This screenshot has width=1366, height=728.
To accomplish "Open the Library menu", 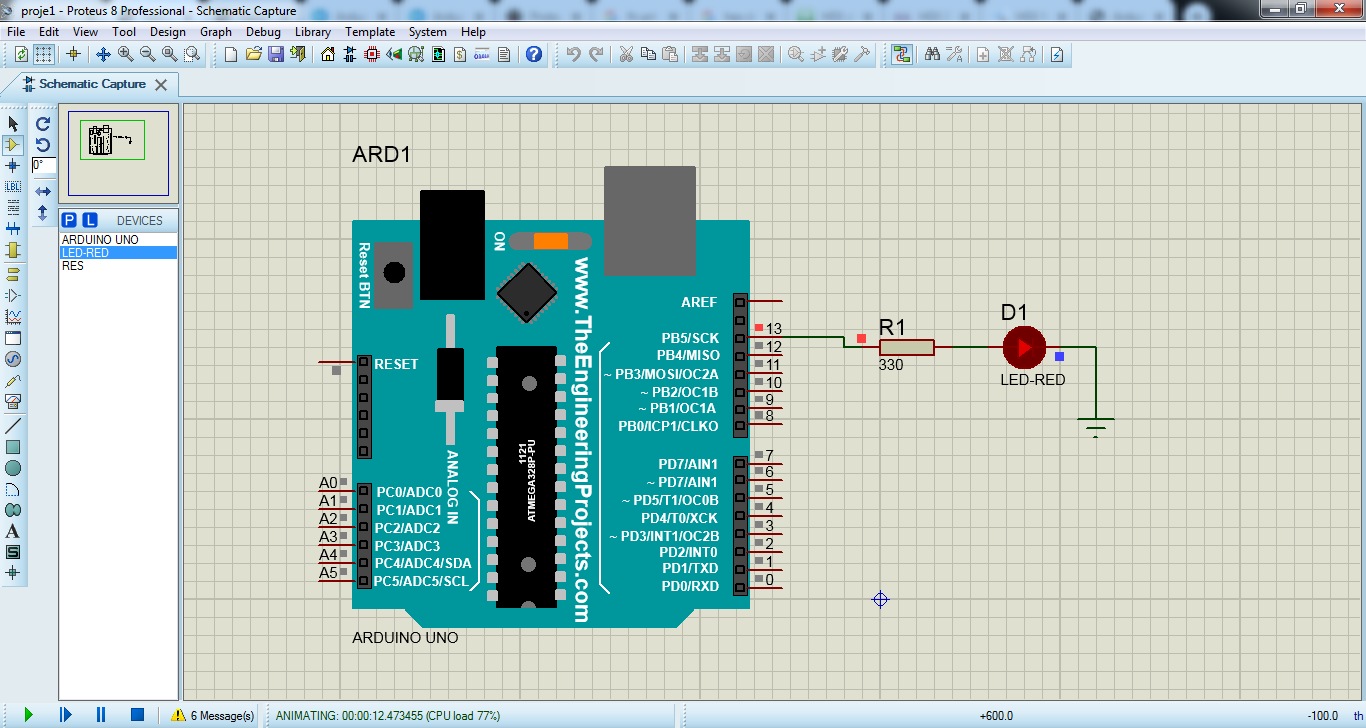I will [313, 32].
